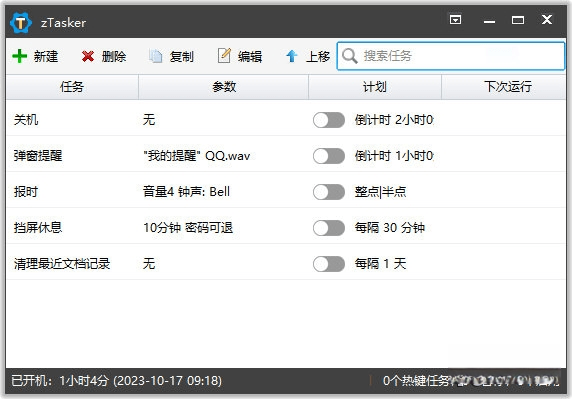Close the zTasker window
The height and width of the screenshot is (399, 572).
point(546,19)
